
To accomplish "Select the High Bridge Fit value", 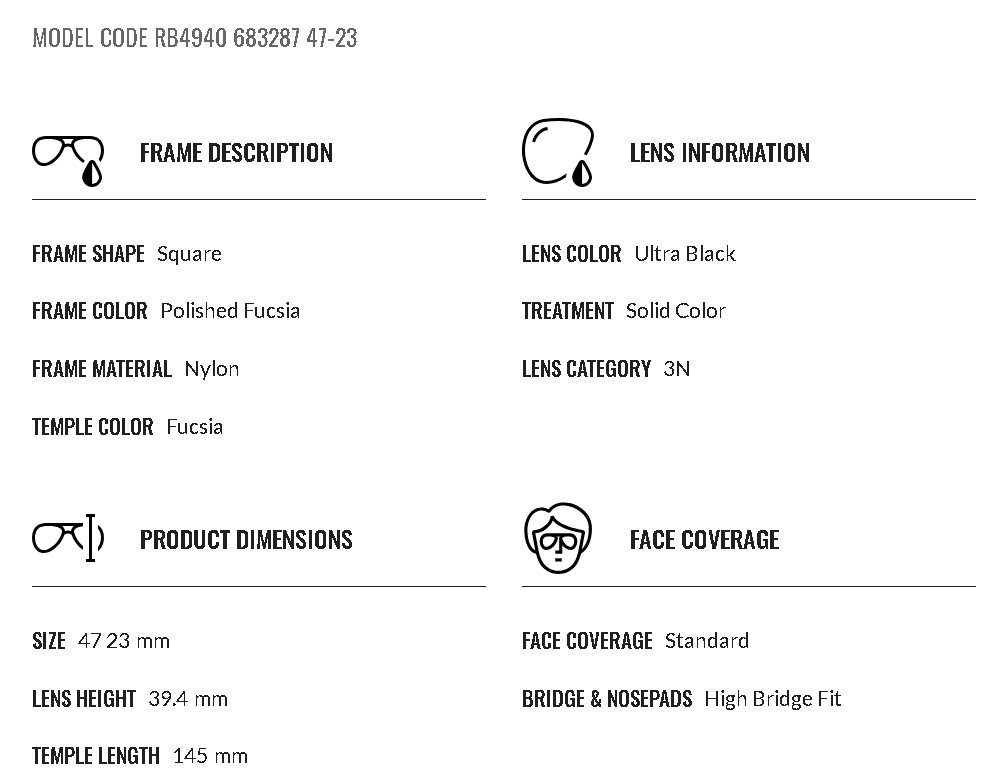I will 773,699.
